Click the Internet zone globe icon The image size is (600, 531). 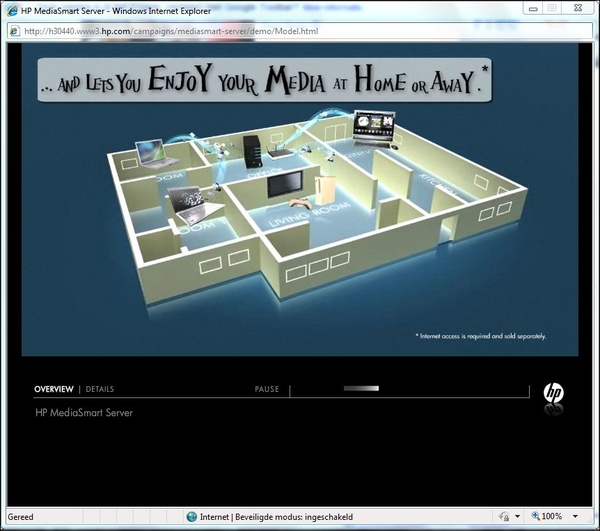[191, 516]
